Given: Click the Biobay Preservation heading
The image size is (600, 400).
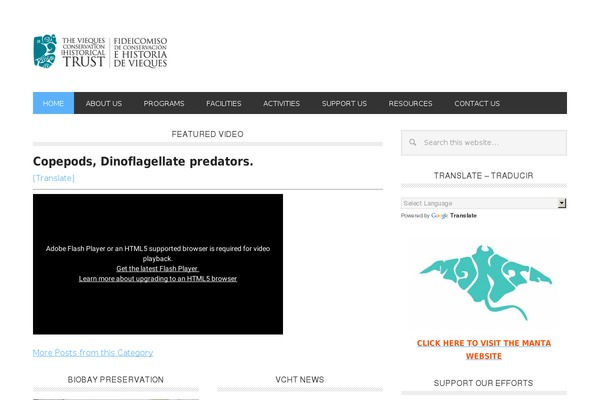Looking at the screenshot, I should [116, 380].
